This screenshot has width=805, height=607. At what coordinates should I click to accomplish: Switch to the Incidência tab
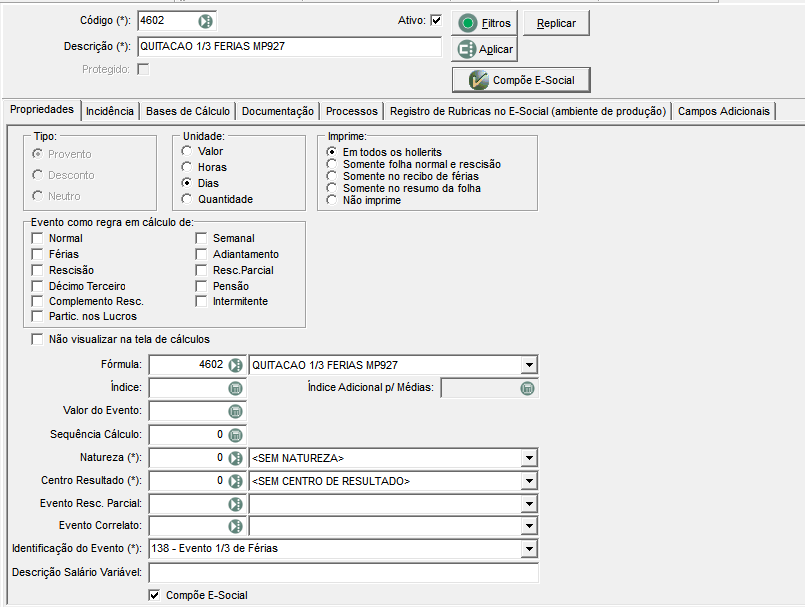[x=110, y=111]
